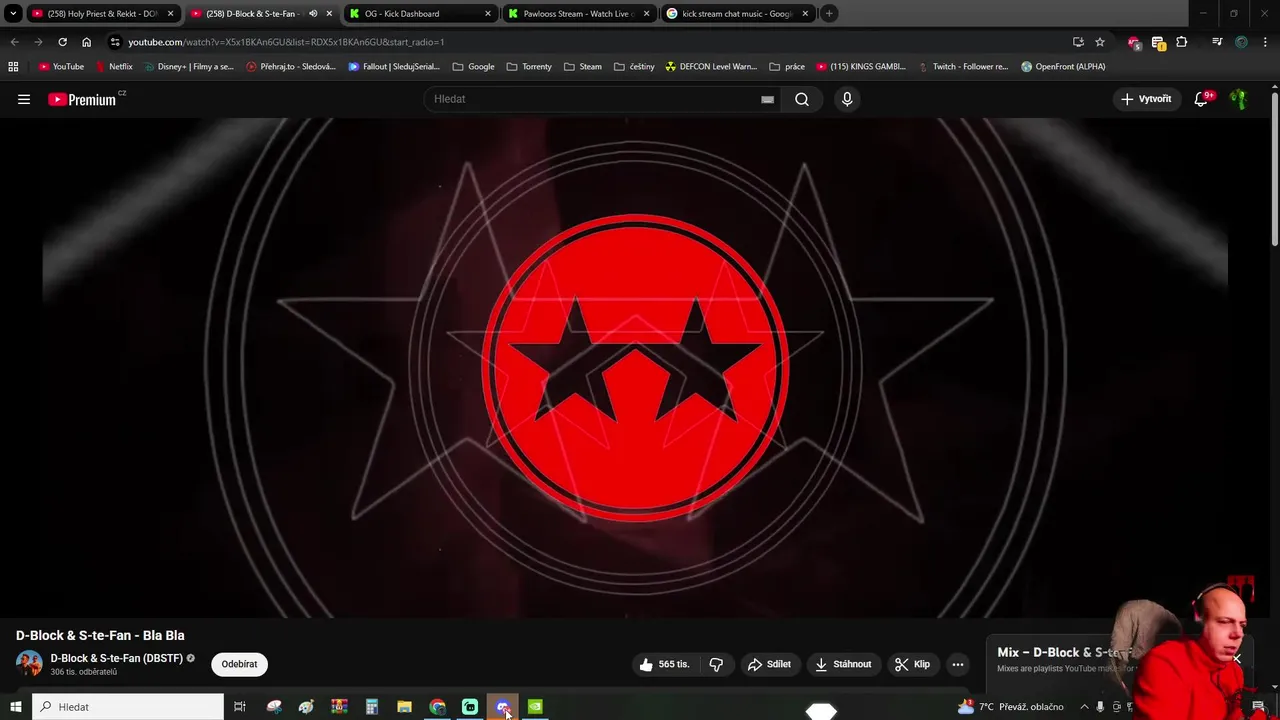Open NVIDIA app on taskbar
Screen dimensions: 1280x720
point(535,707)
